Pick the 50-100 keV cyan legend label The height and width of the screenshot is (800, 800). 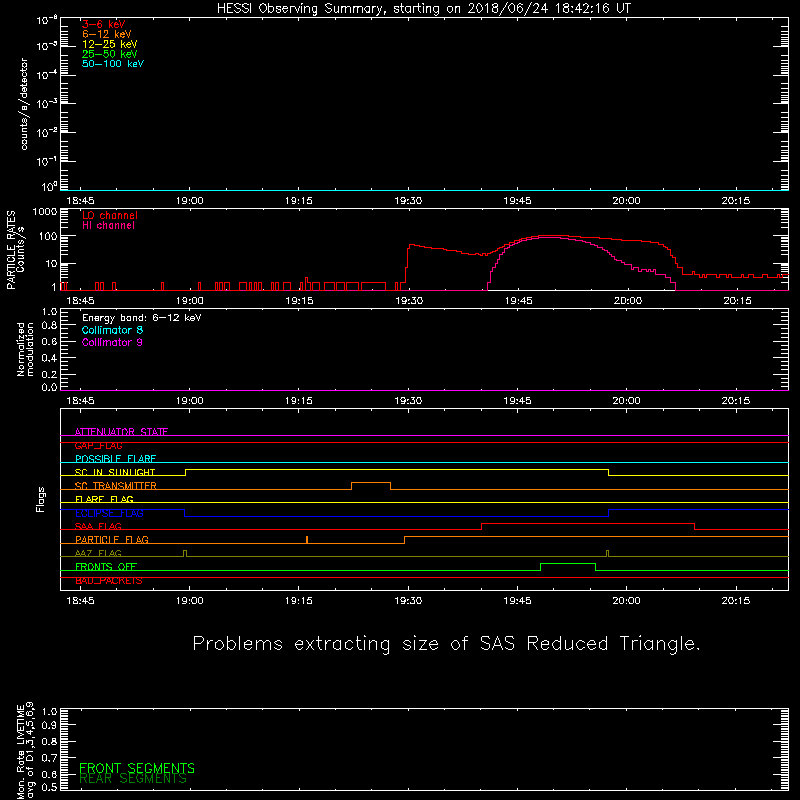(113, 64)
